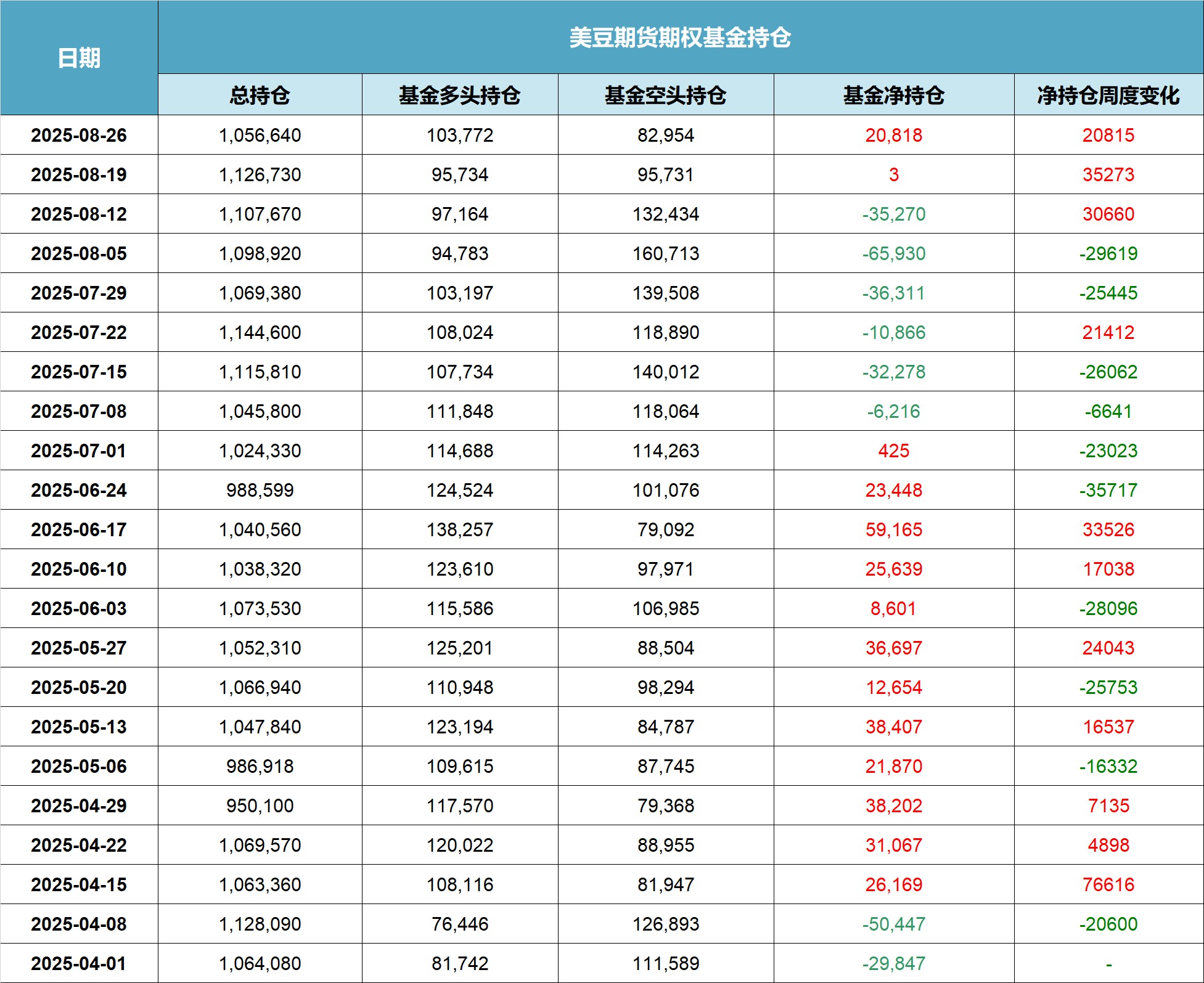Select the 净持仓周度变化 column header

(1108, 95)
